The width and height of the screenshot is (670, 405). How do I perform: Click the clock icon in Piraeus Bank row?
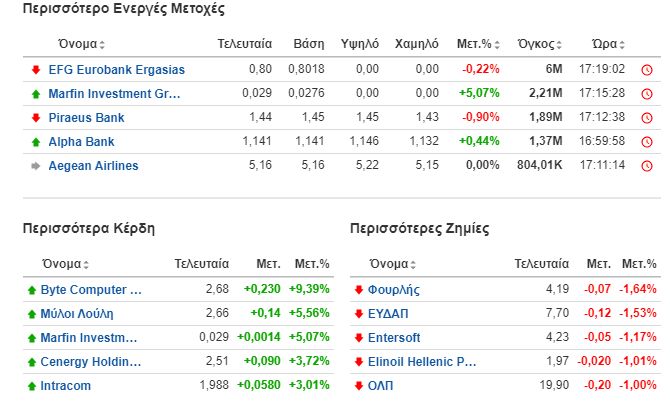coord(647,117)
